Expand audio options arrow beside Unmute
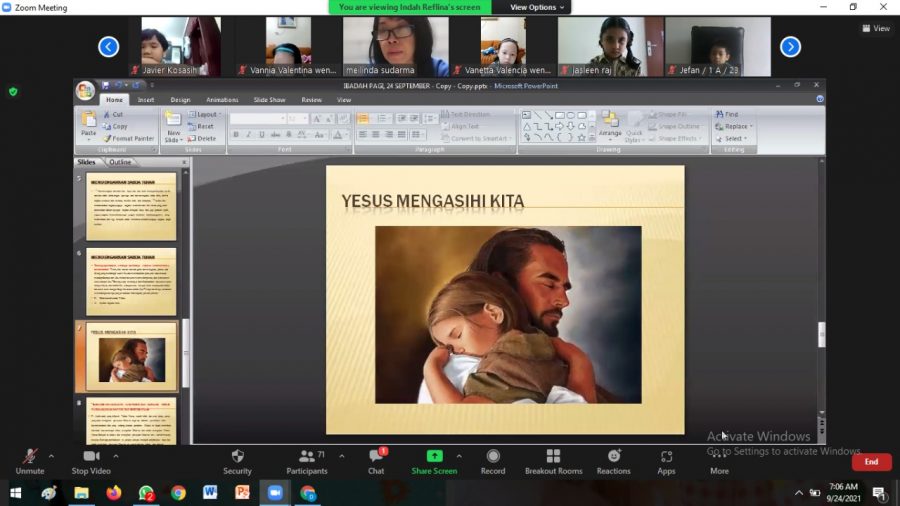The image size is (900, 506). [x=56, y=456]
